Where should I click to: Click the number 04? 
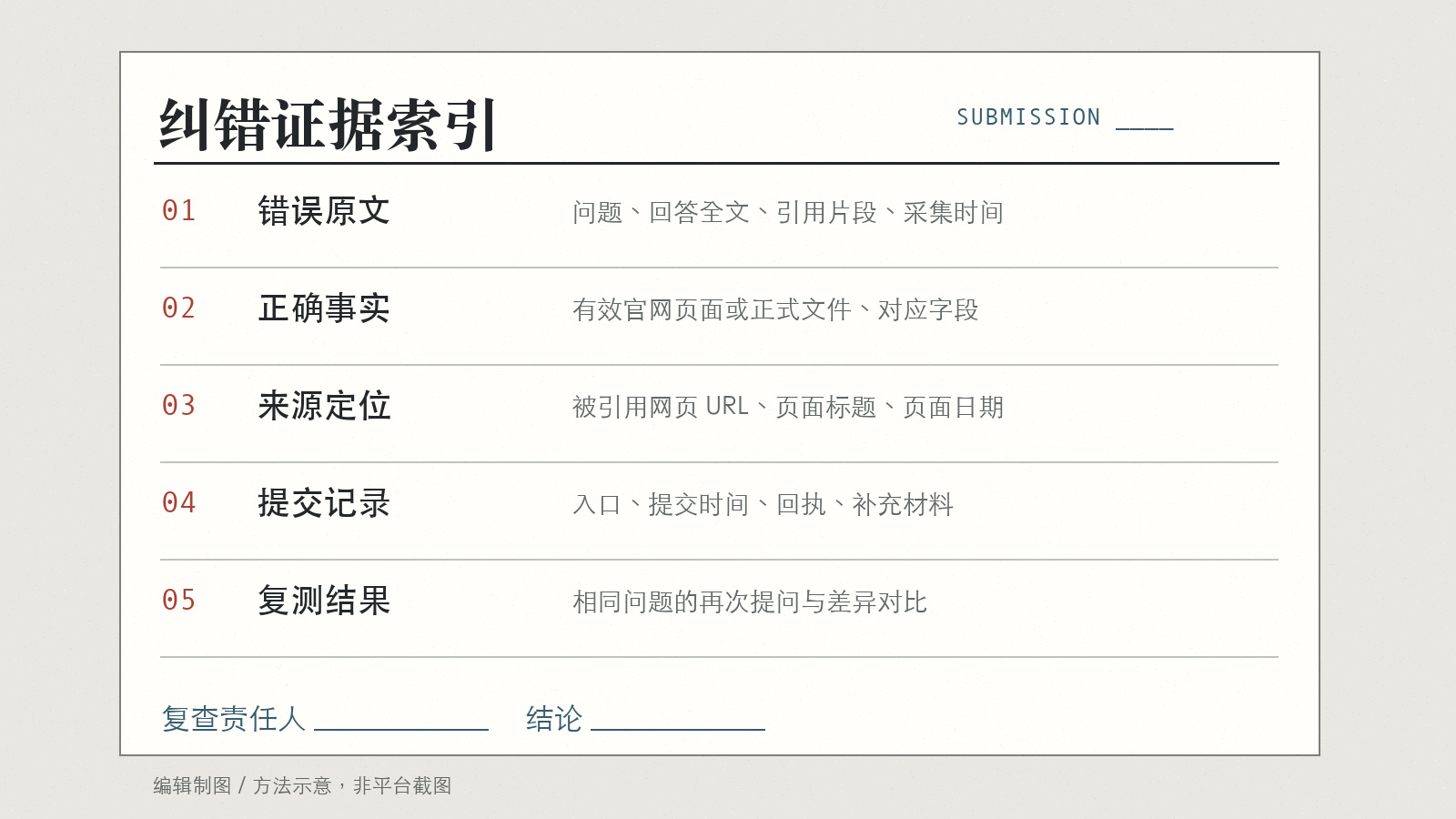coord(179,503)
